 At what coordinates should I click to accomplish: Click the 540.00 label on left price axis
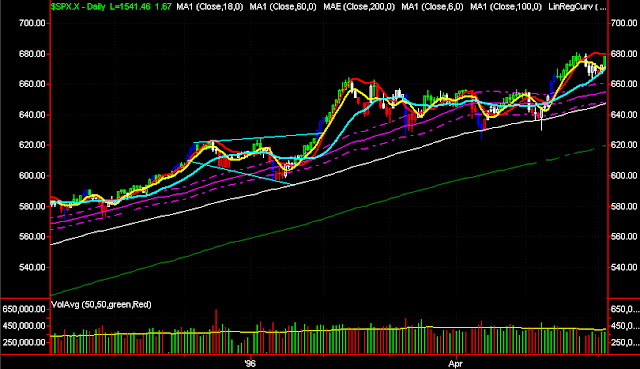32,267
